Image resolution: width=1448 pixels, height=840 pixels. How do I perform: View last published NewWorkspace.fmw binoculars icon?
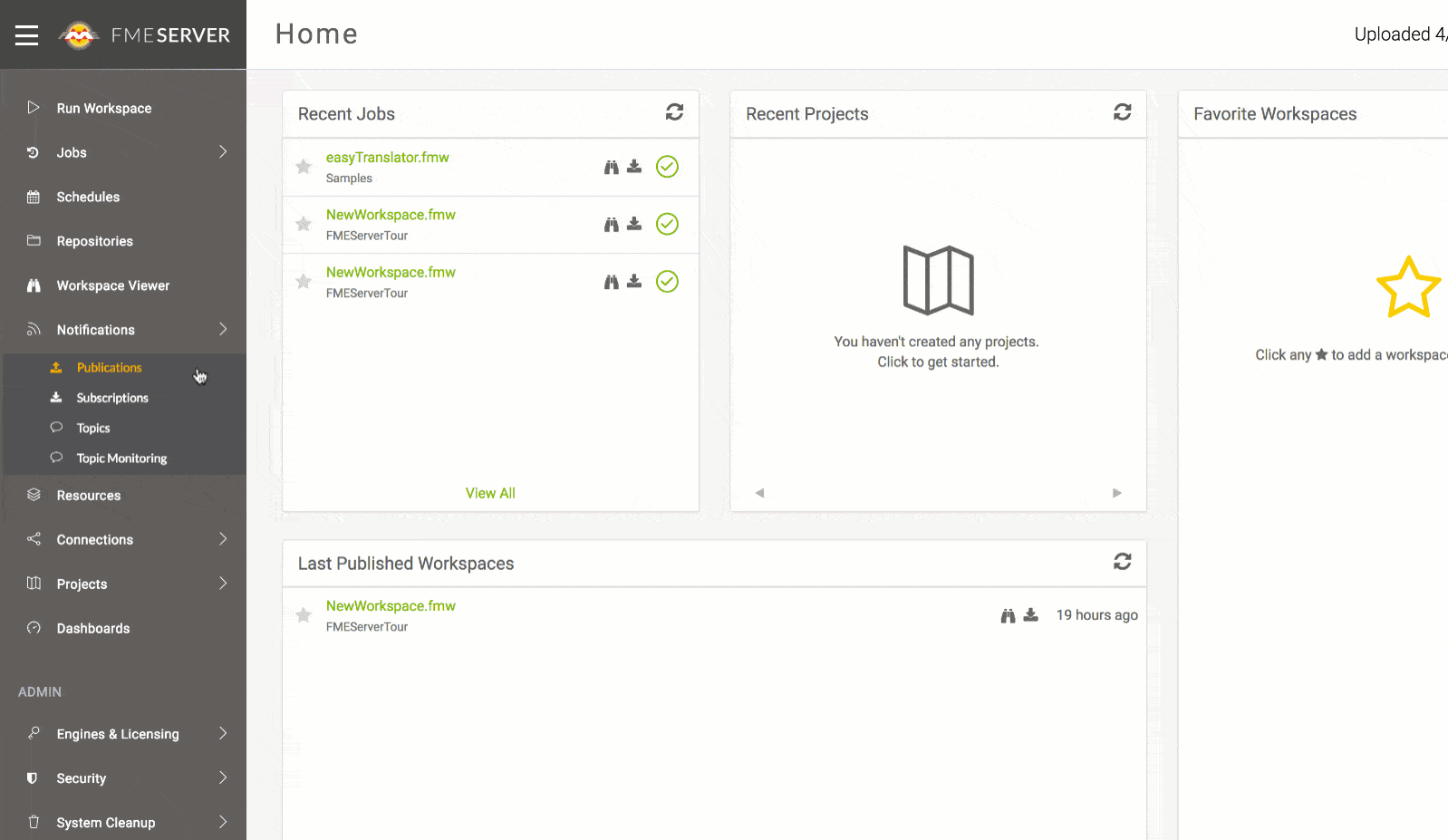pos(1008,615)
